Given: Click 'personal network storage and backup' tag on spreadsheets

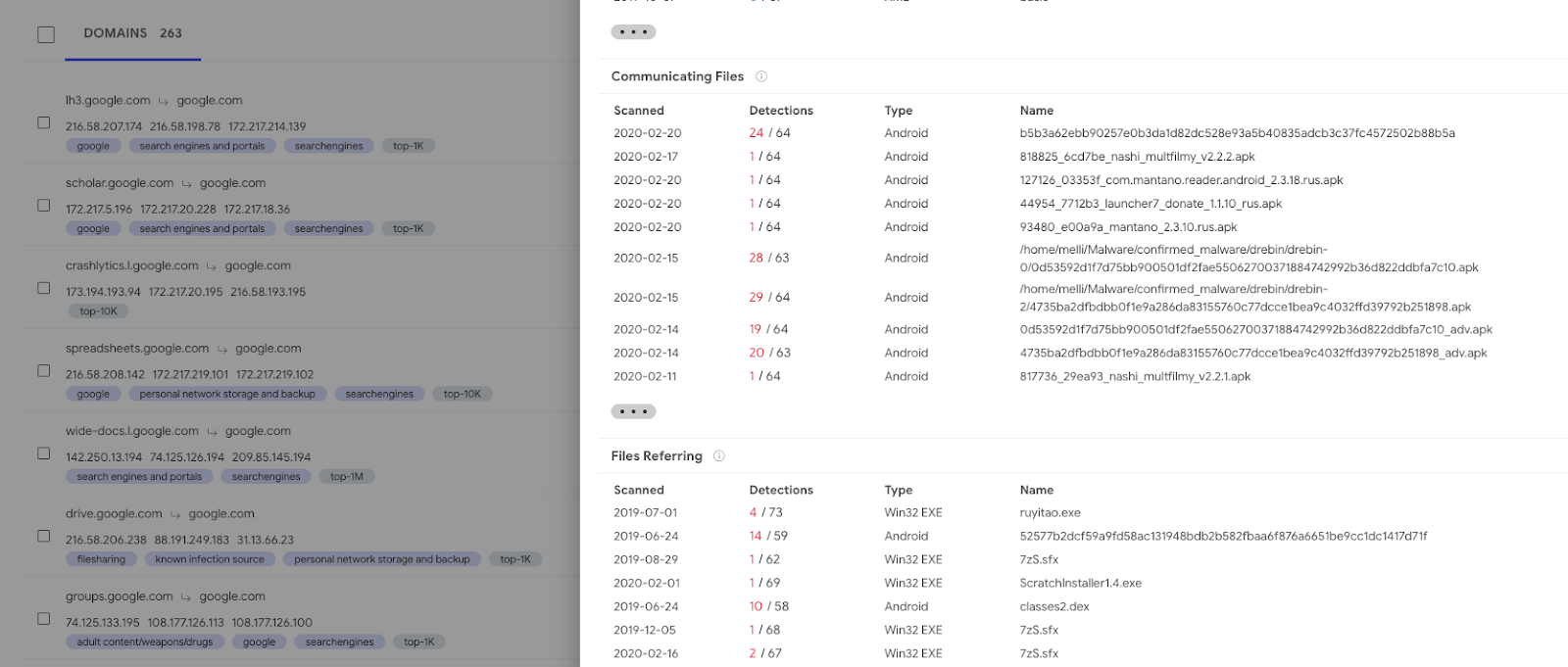Looking at the screenshot, I should point(227,394).
